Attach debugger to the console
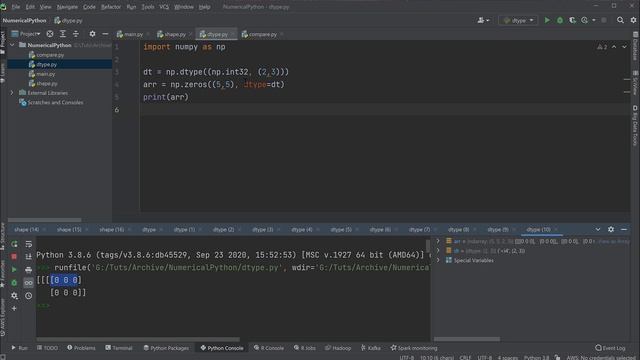Image resolution: width=640 pixels, height=360 pixels. click(14, 282)
